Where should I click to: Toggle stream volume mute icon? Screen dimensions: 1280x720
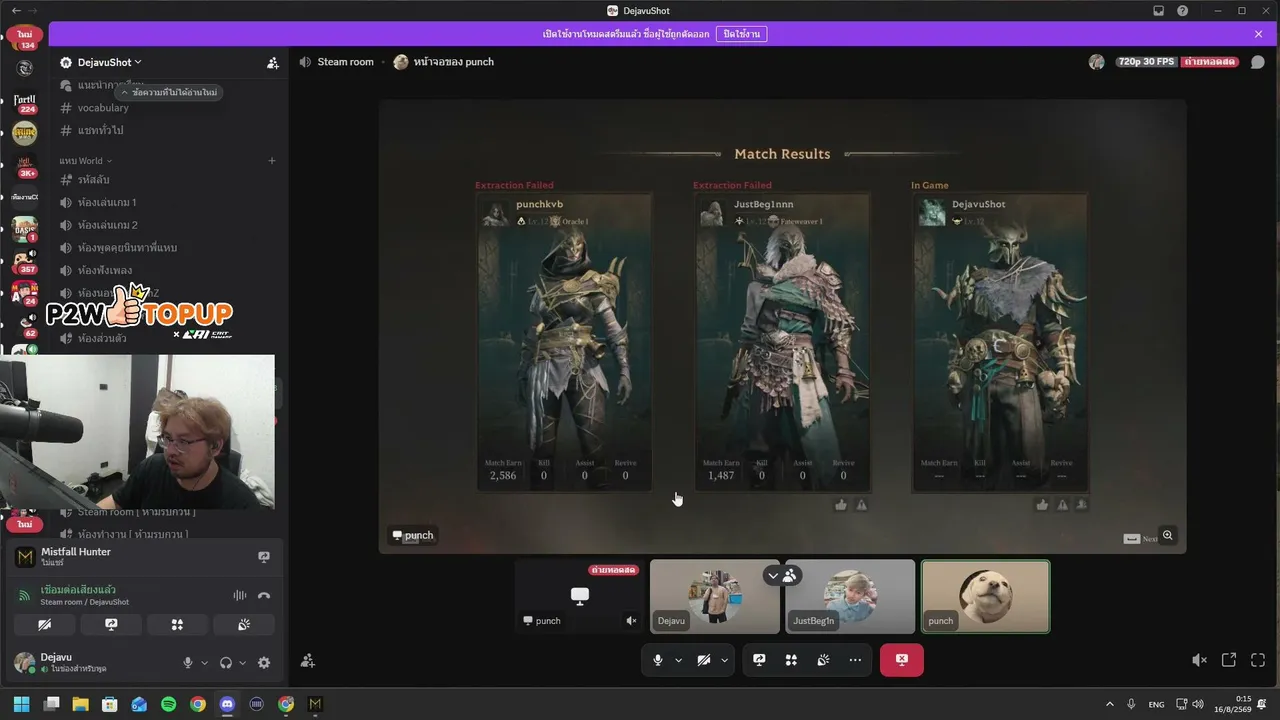(x=1199, y=660)
